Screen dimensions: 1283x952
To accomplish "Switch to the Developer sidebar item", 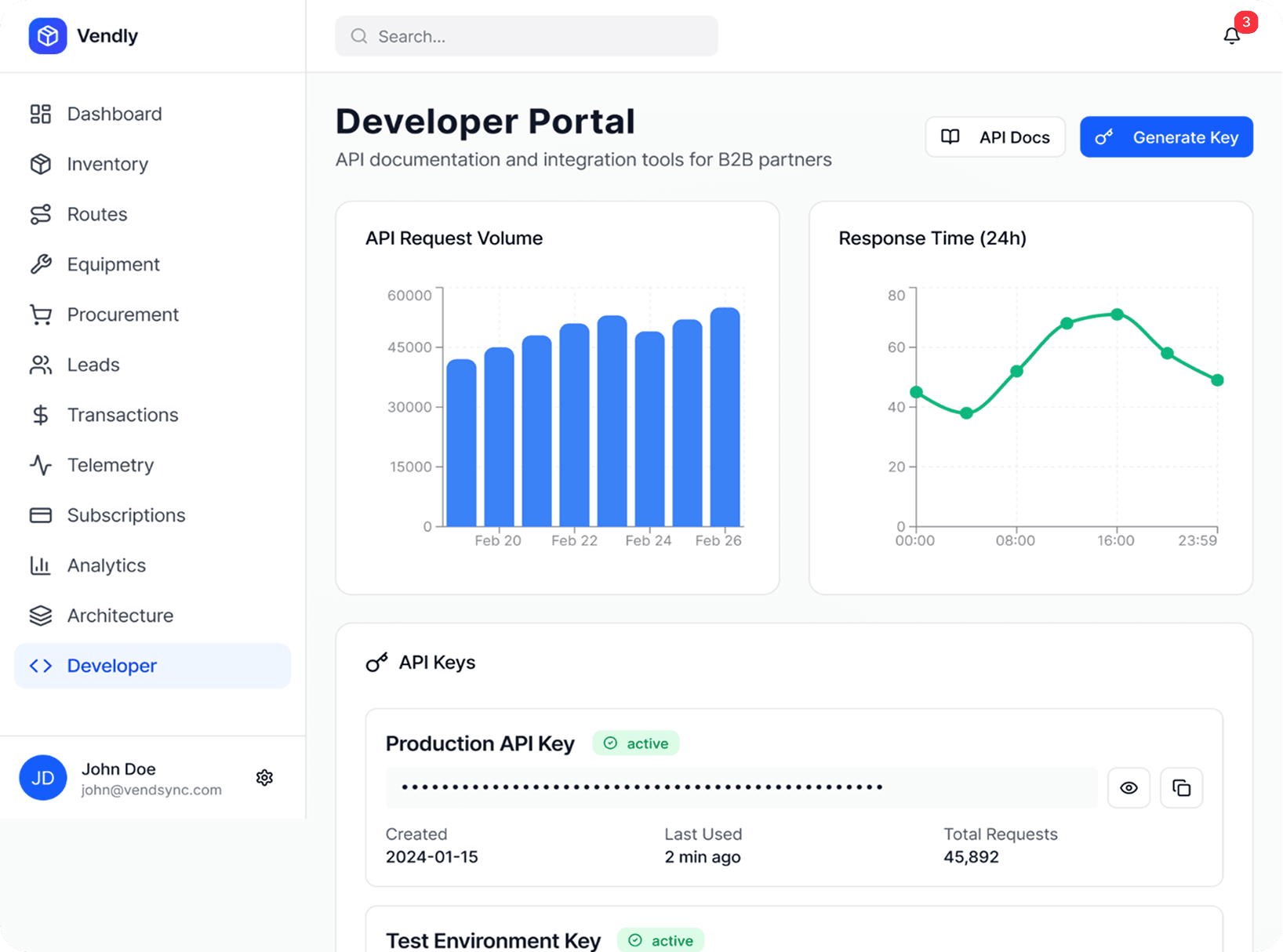I will (x=111, y=666).
